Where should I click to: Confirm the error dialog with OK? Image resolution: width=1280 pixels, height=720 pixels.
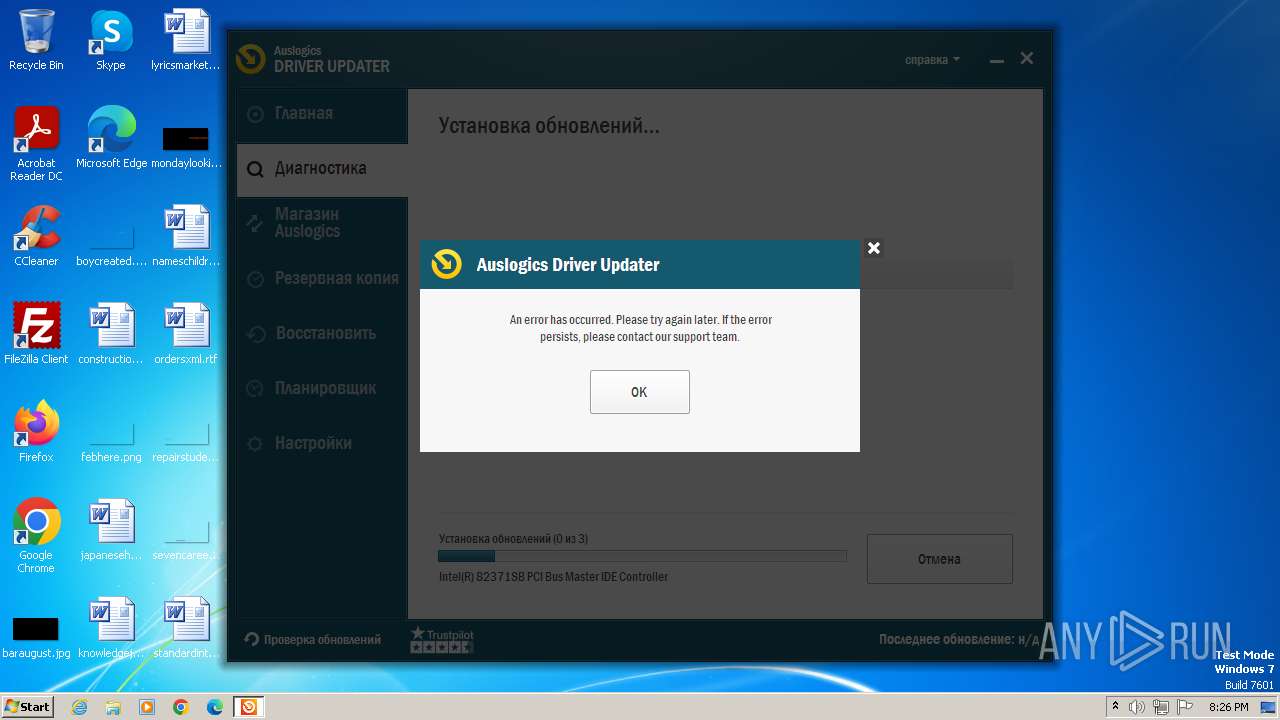[639, 392]
